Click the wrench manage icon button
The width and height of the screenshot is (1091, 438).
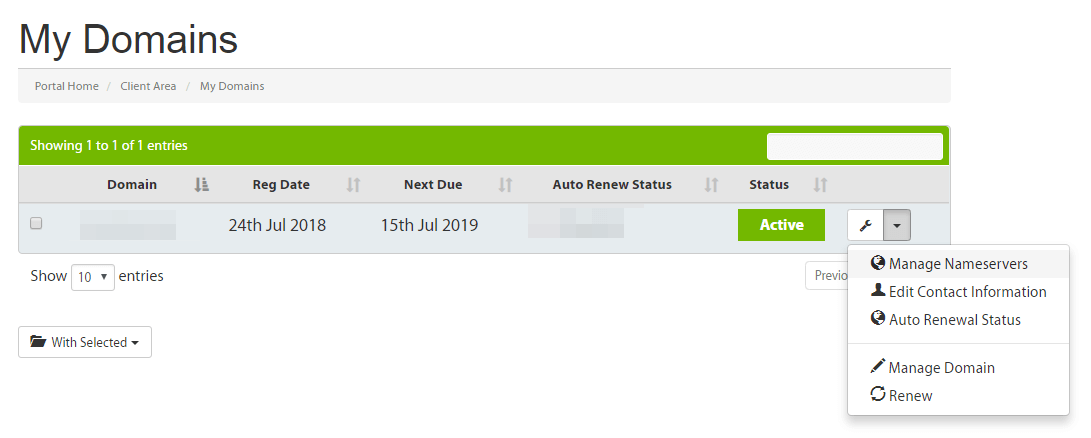866,225
